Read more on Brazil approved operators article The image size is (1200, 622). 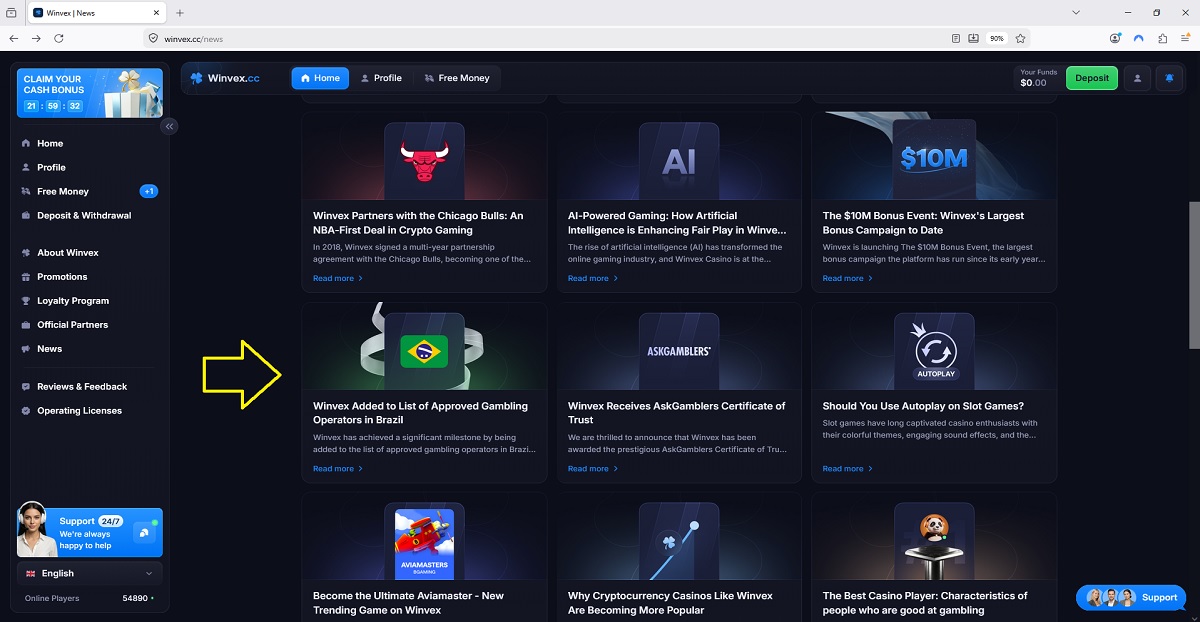click(x=338, y=468)
